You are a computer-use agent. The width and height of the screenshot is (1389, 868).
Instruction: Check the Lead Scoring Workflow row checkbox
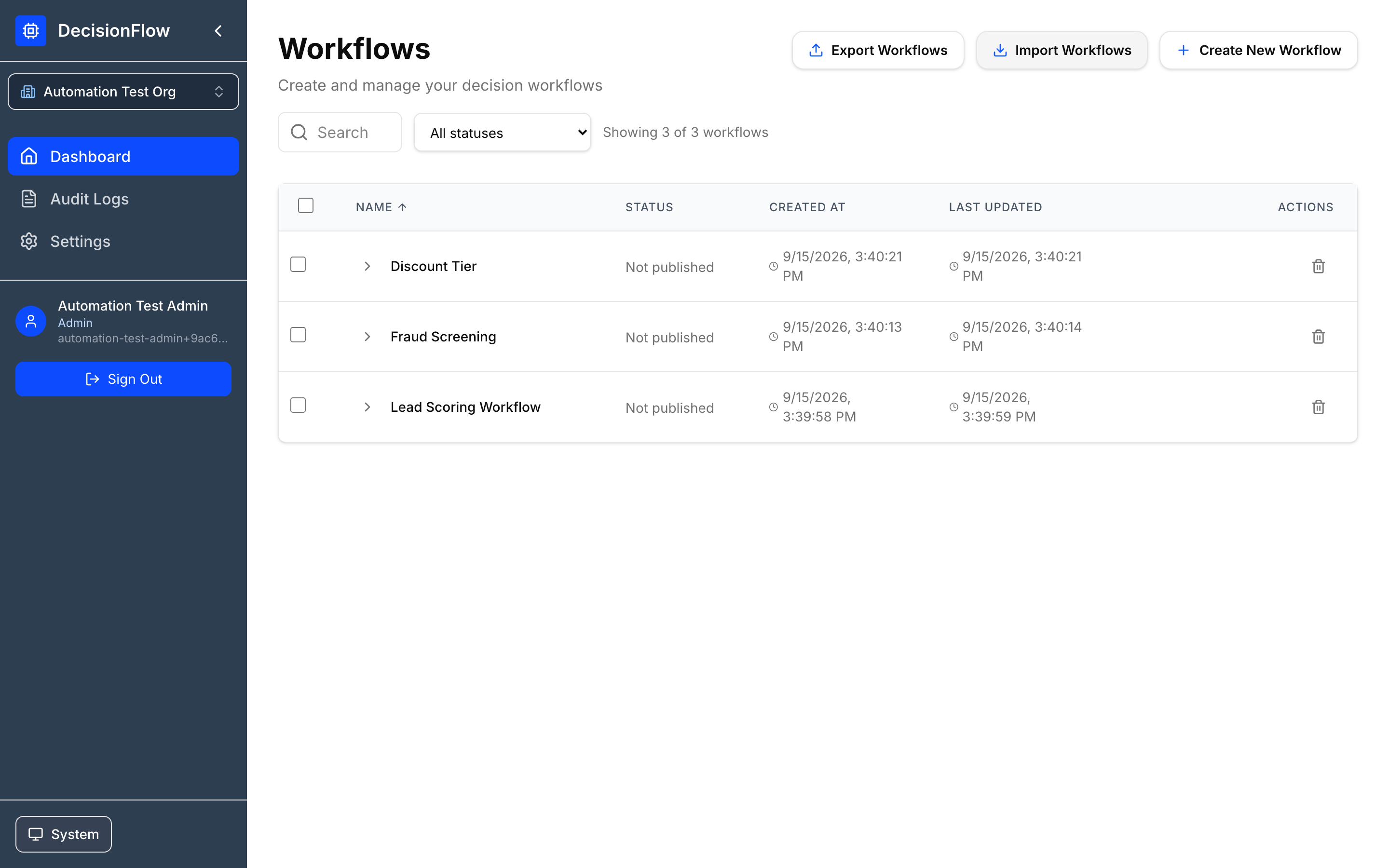298,405
